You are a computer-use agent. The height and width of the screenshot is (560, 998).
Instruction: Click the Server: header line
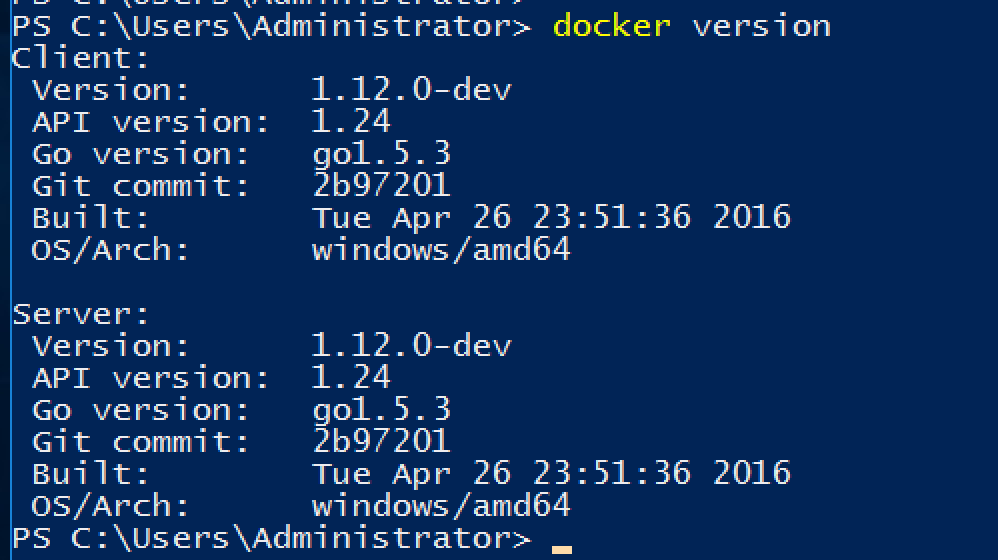(80, 314)
